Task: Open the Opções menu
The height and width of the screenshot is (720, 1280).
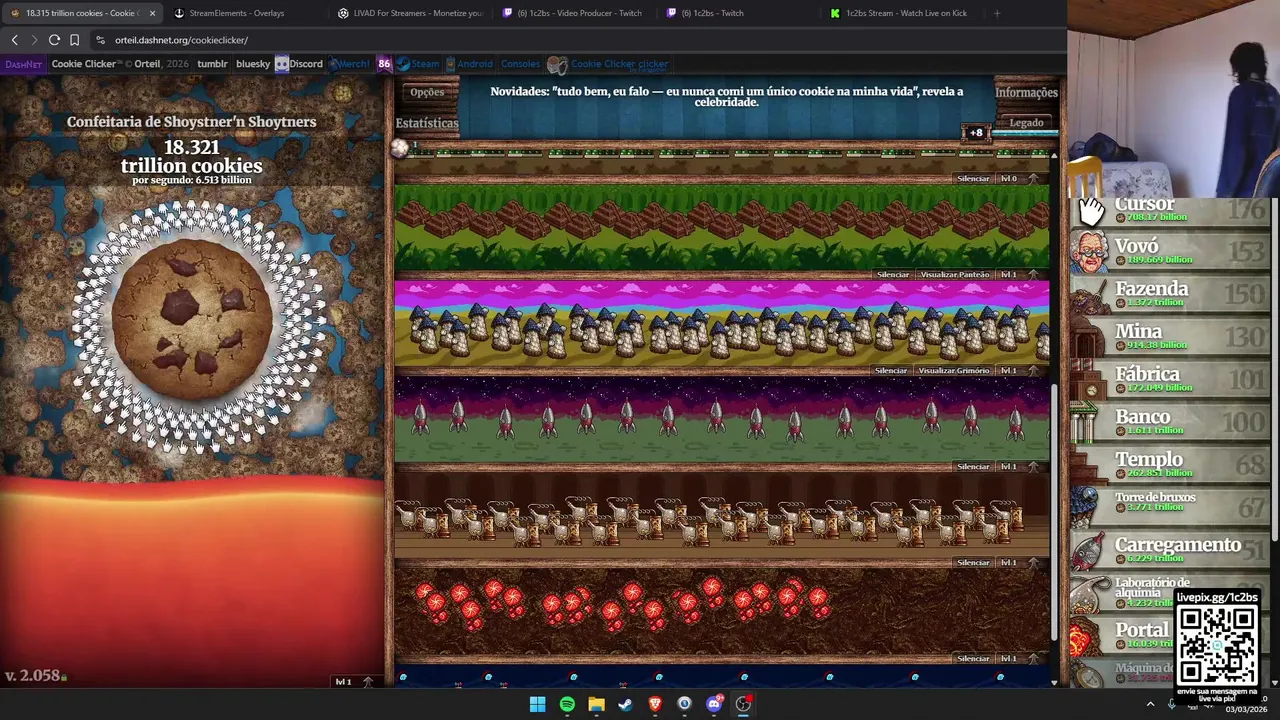Action: [x=427, y=92]
